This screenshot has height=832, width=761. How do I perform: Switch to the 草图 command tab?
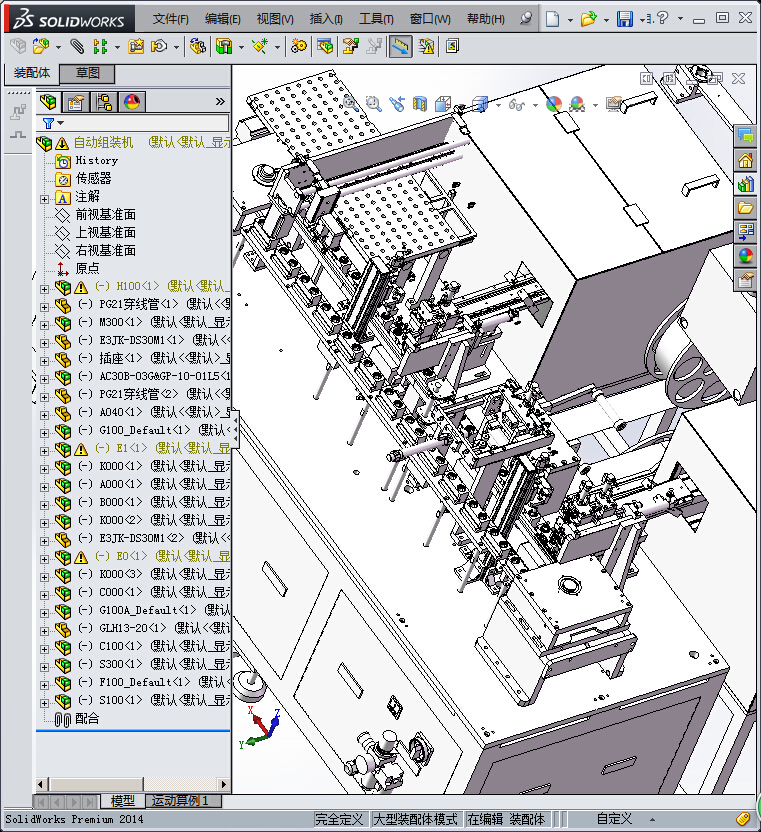coord(88,73)
